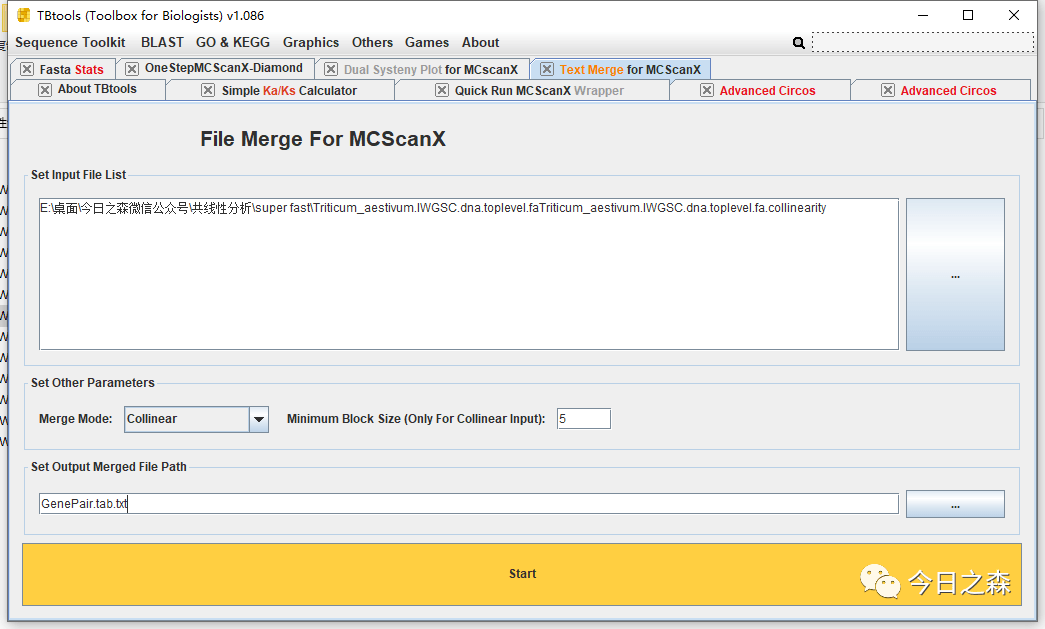Click the collinearity file path entry
Viewport: 1045px width, 629px height.
click(x=433, y=208)
